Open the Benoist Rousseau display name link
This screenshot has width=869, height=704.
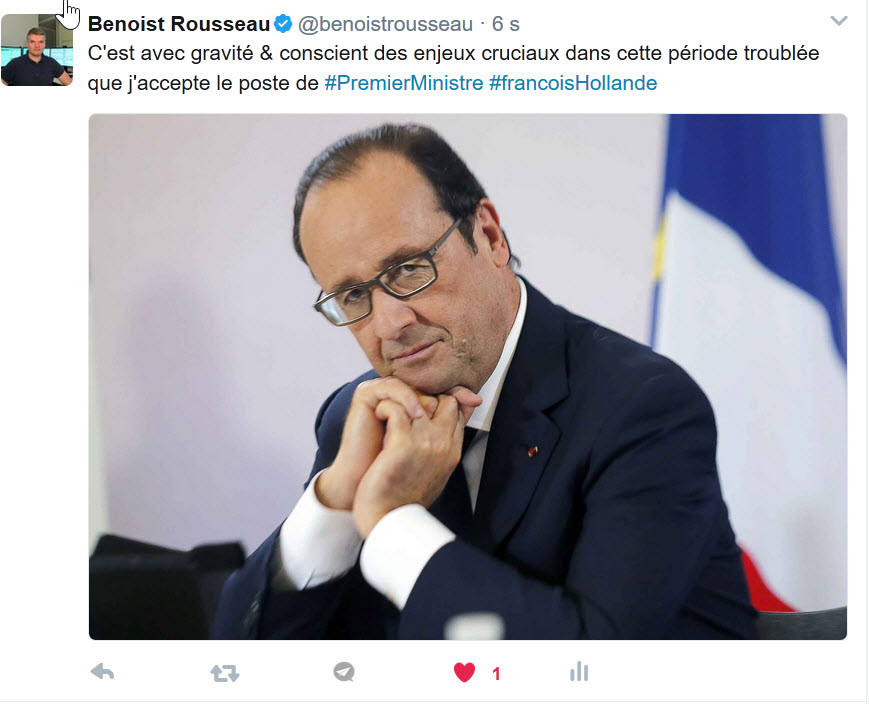[x=178, y=24]
